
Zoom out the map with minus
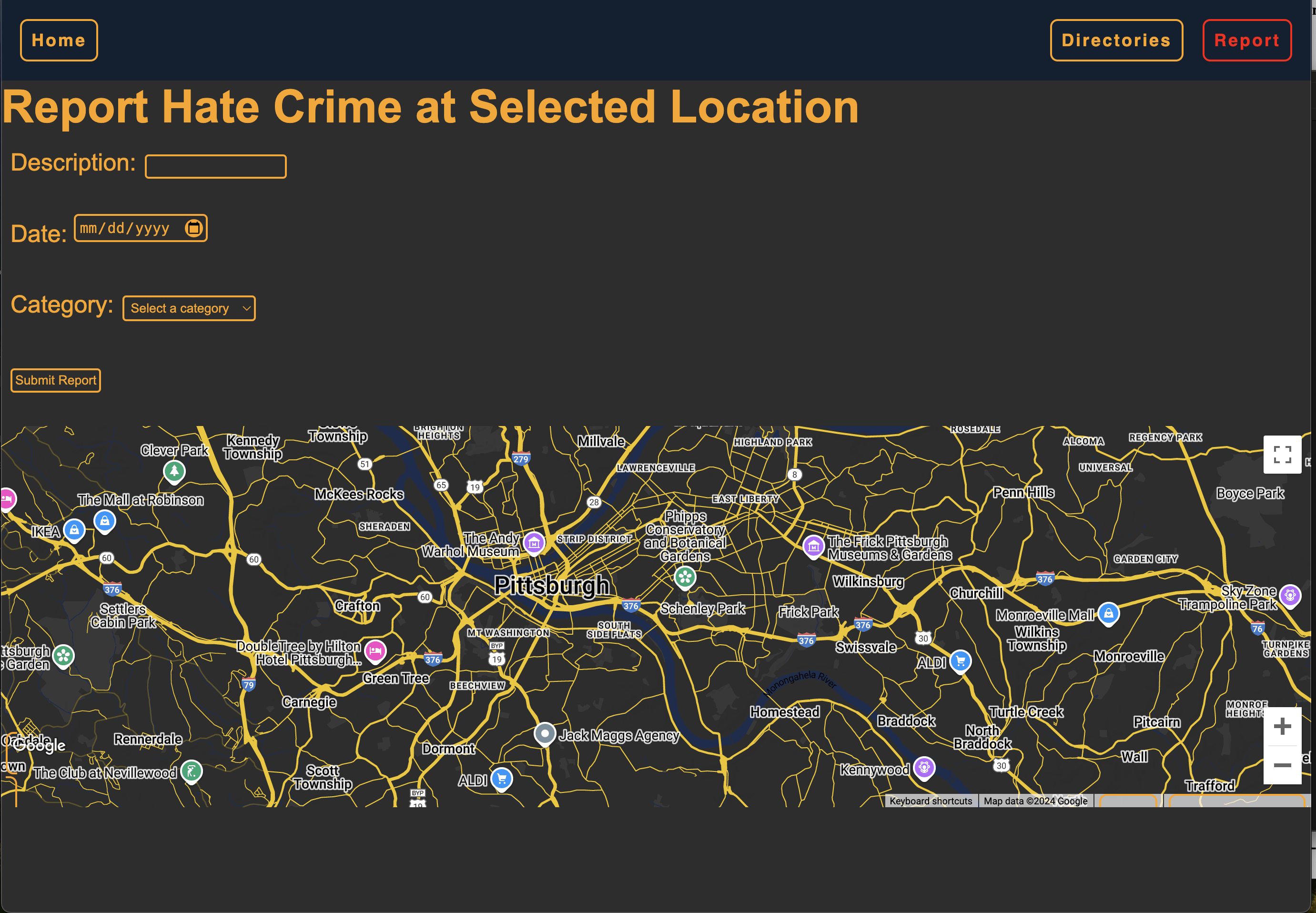(x=1282, y=765)
